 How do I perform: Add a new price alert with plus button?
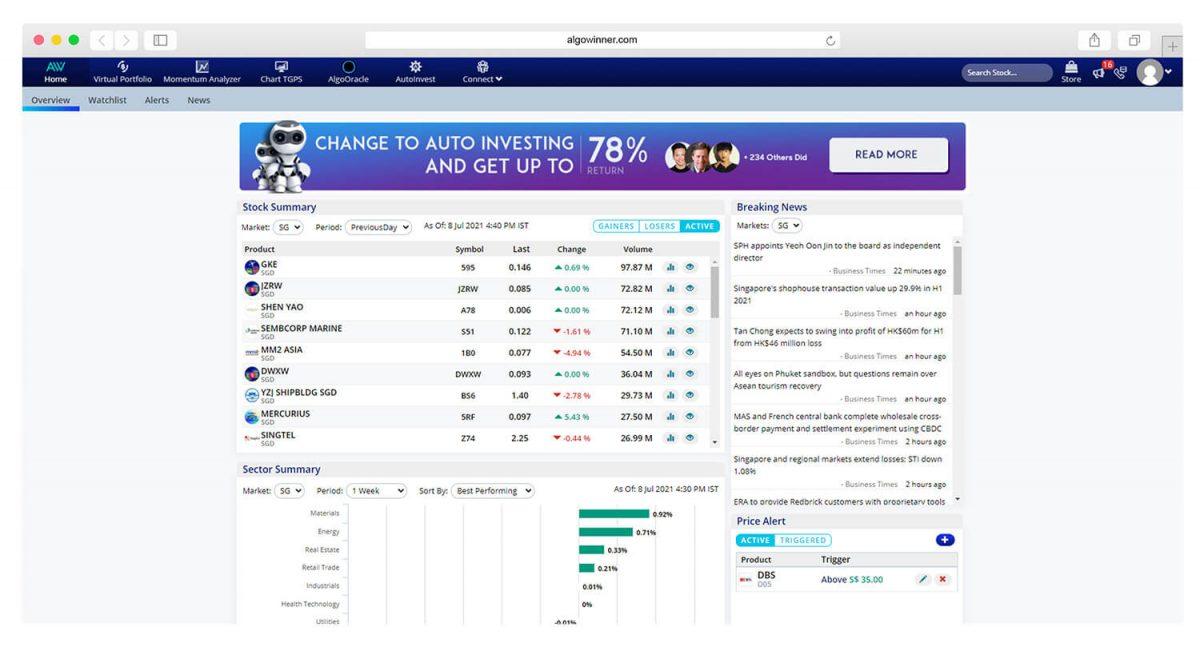pos(944,540)
